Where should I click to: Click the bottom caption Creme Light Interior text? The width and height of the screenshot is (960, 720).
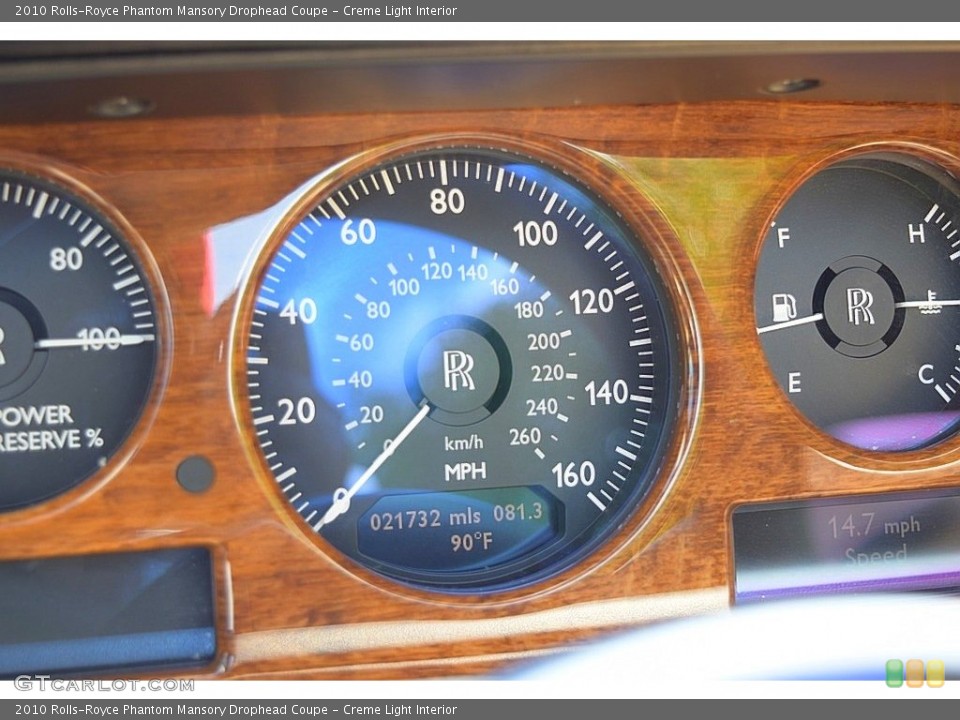[400, 710]
